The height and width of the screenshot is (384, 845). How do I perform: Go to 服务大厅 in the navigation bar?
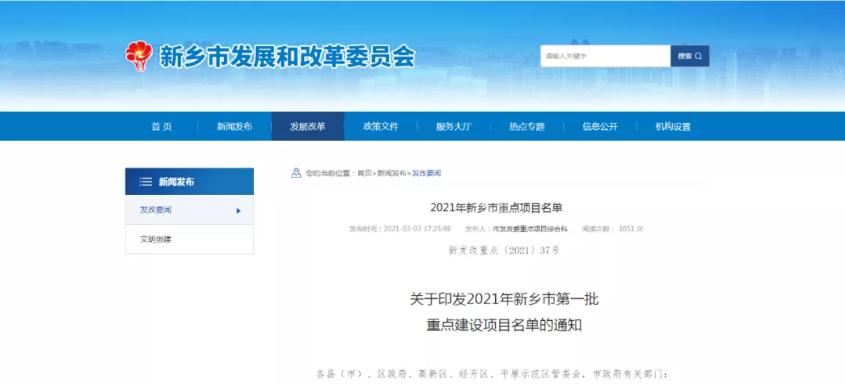click(x=454, y=127)
